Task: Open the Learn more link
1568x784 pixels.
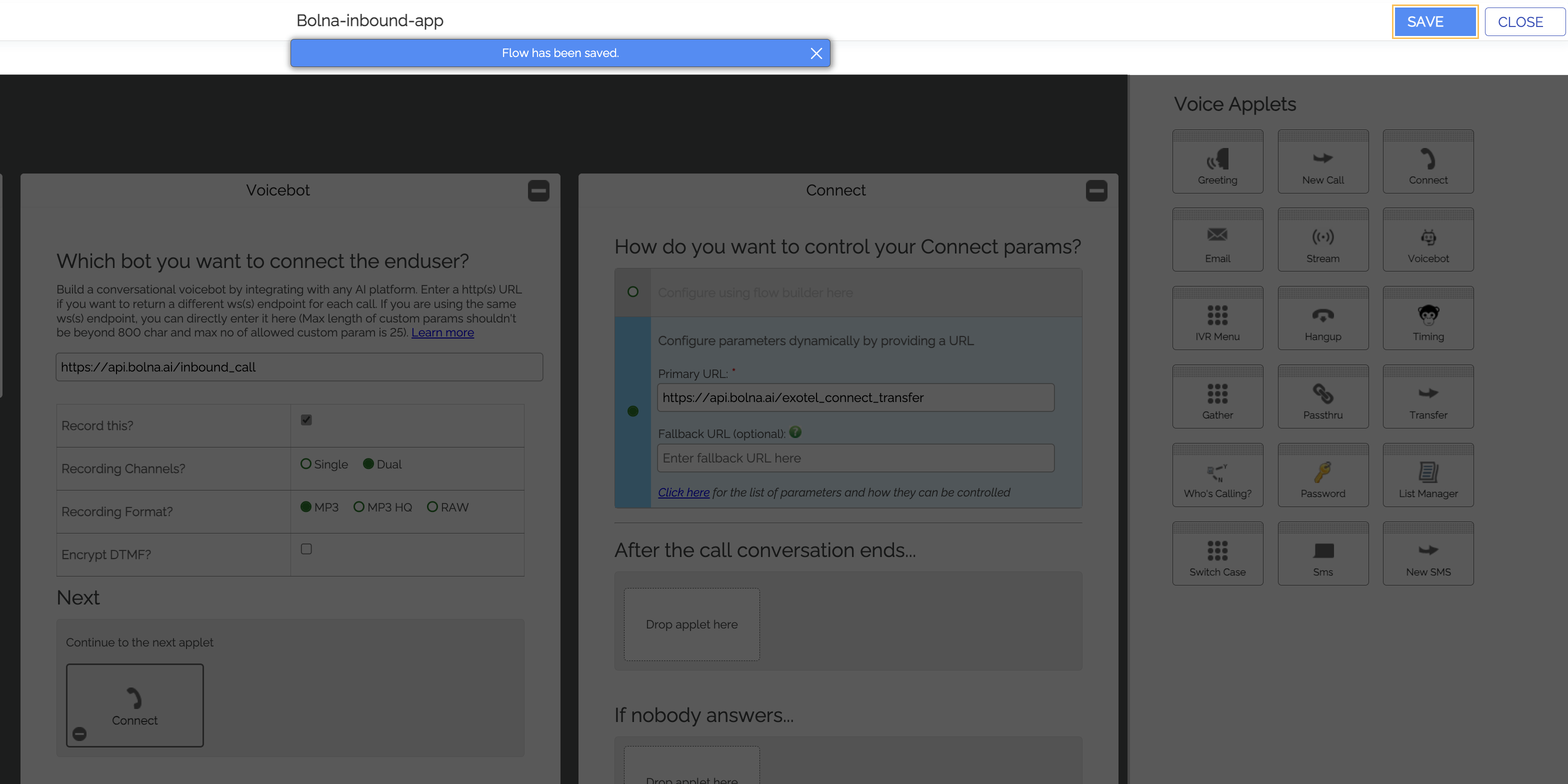Action: (442, 332)
